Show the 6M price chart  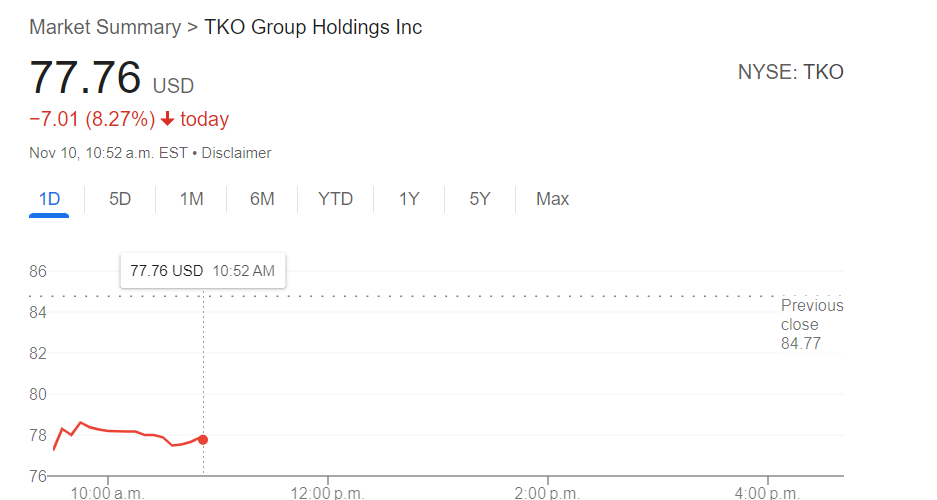pos(262,199)
